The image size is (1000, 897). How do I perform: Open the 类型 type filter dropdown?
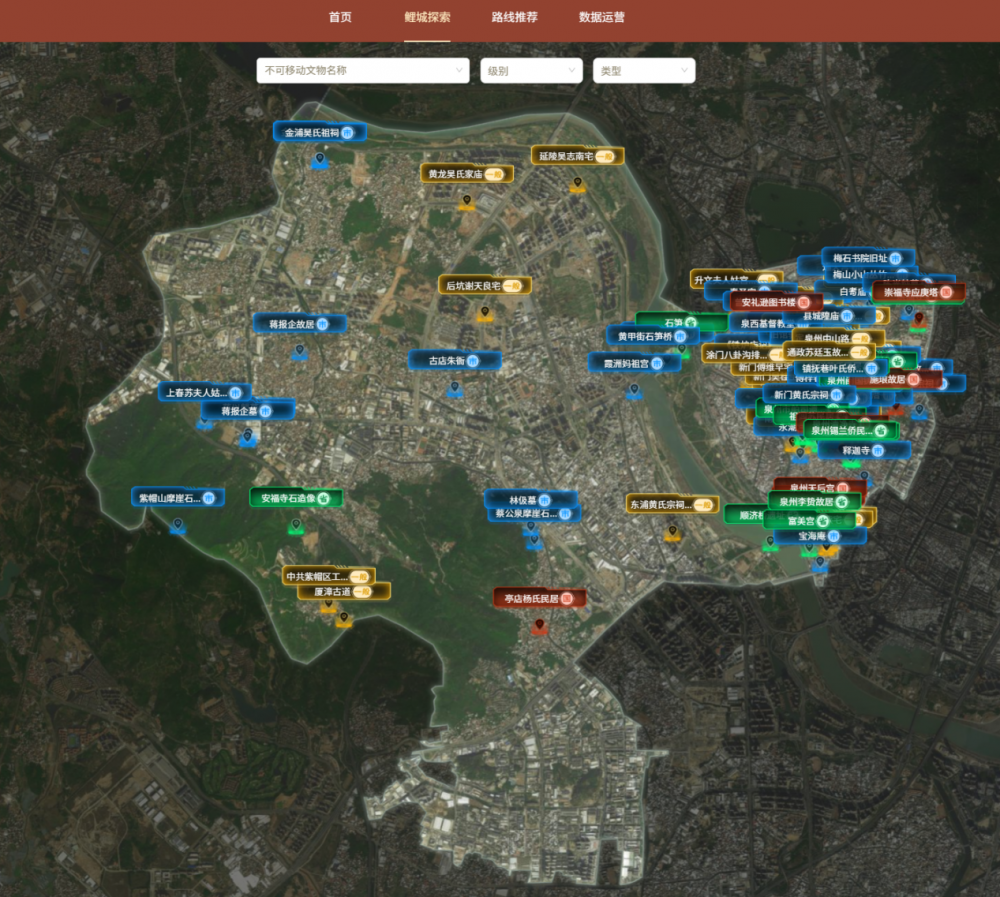(x=643, y=70)
